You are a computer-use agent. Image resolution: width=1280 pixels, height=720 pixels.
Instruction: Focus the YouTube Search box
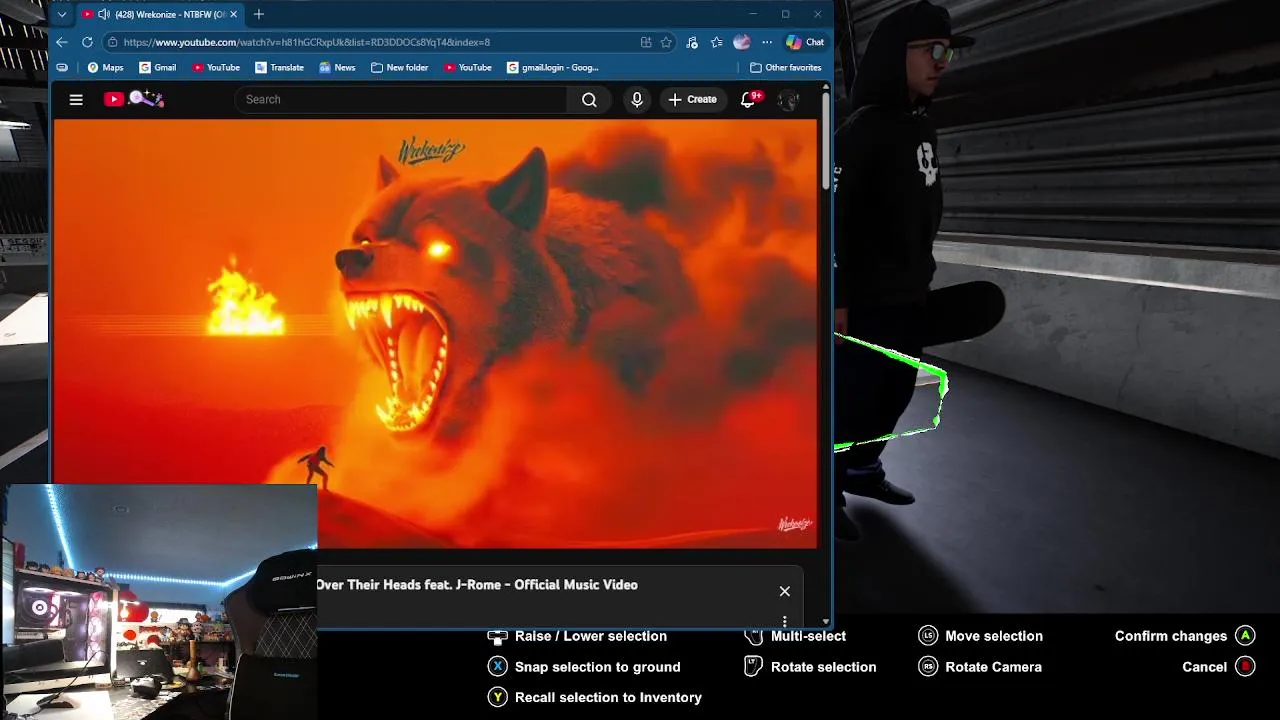(400, 99)
